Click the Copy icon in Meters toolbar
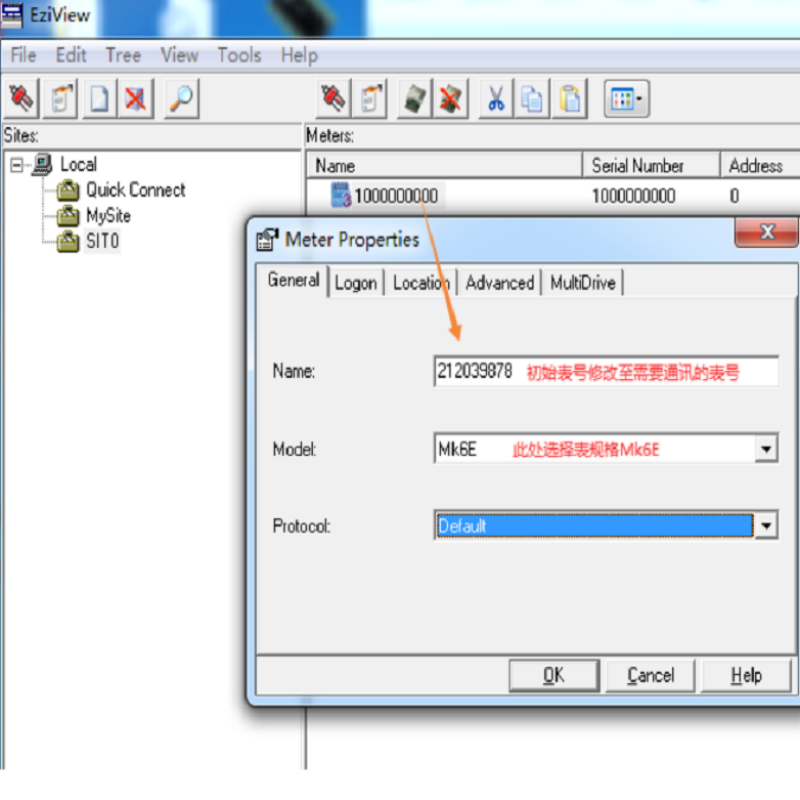 point(532,98)
